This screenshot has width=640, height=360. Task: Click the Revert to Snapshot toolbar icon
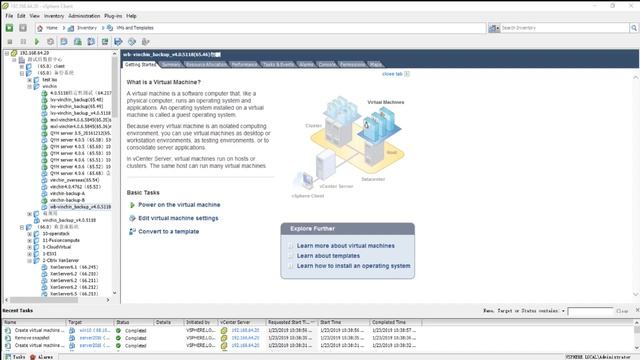(x=78, y=42)
